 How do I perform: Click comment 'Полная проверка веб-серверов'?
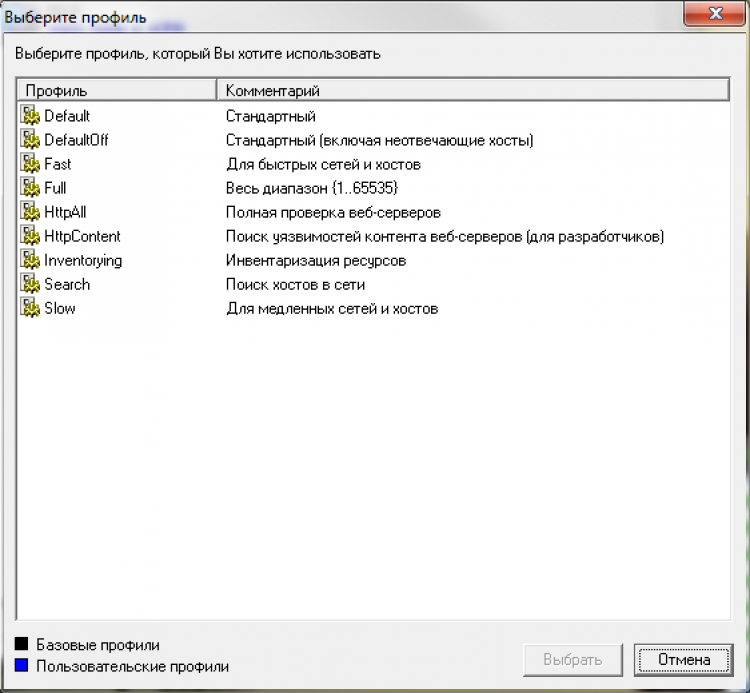click(333, 212)
